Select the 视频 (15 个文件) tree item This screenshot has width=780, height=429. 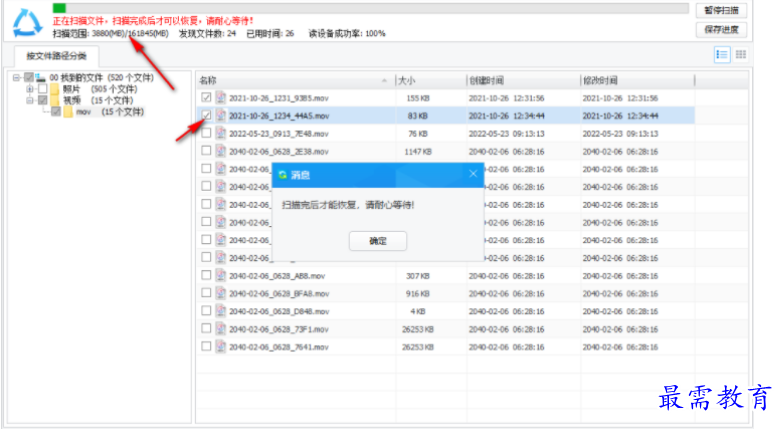[x=98, y=101]
